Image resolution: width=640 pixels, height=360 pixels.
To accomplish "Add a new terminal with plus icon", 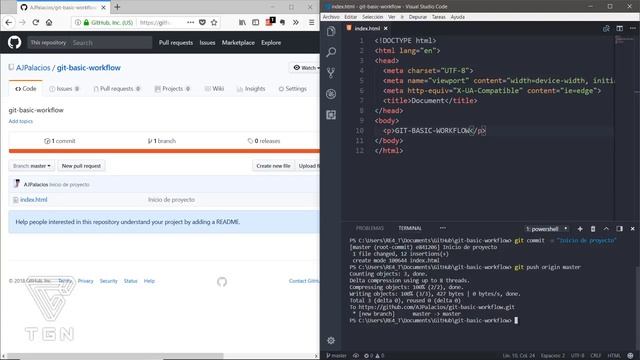I will tap(580, 229).
